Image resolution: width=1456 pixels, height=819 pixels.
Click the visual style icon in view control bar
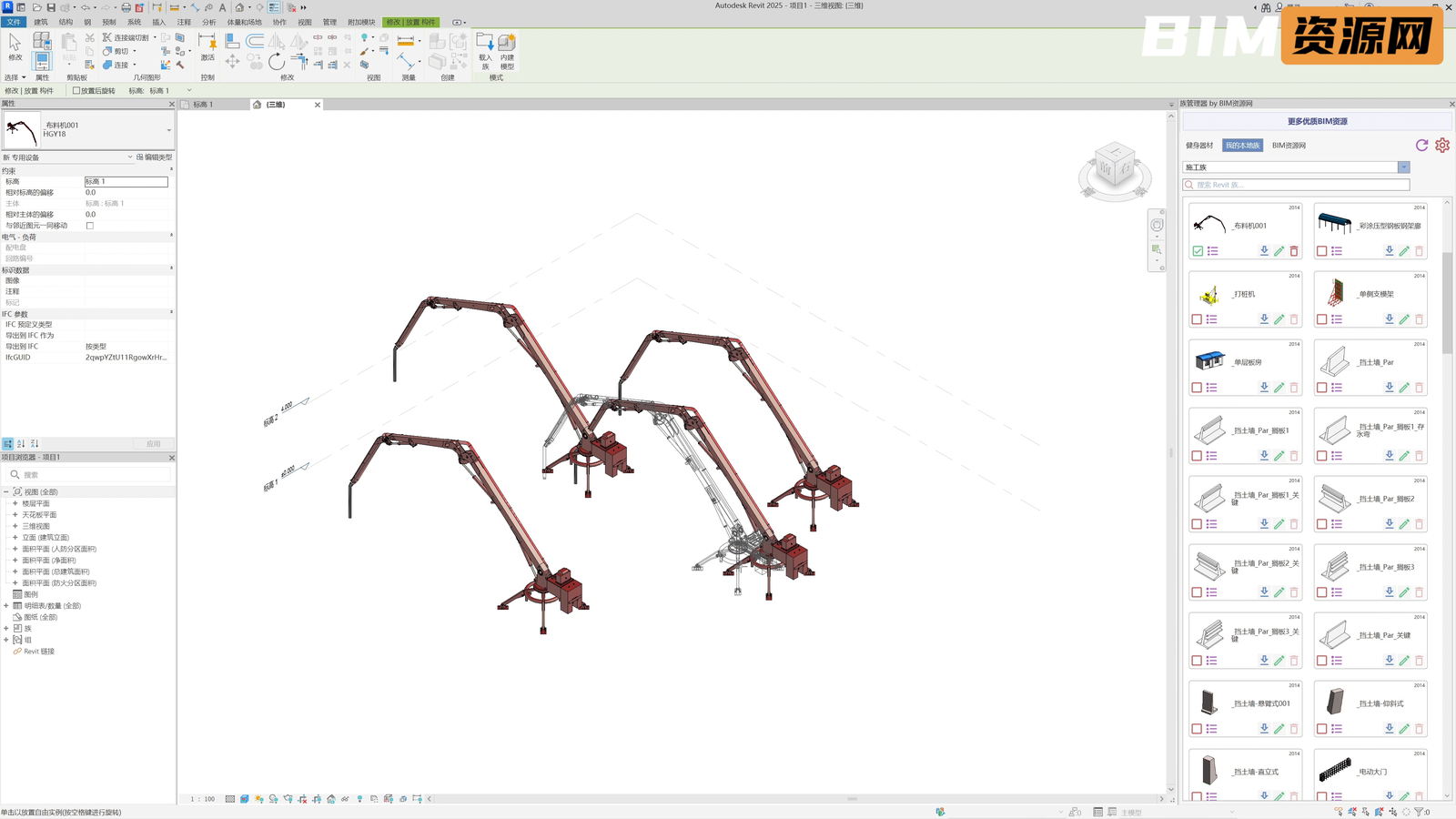pyautogui.click(x=244, y=799)
